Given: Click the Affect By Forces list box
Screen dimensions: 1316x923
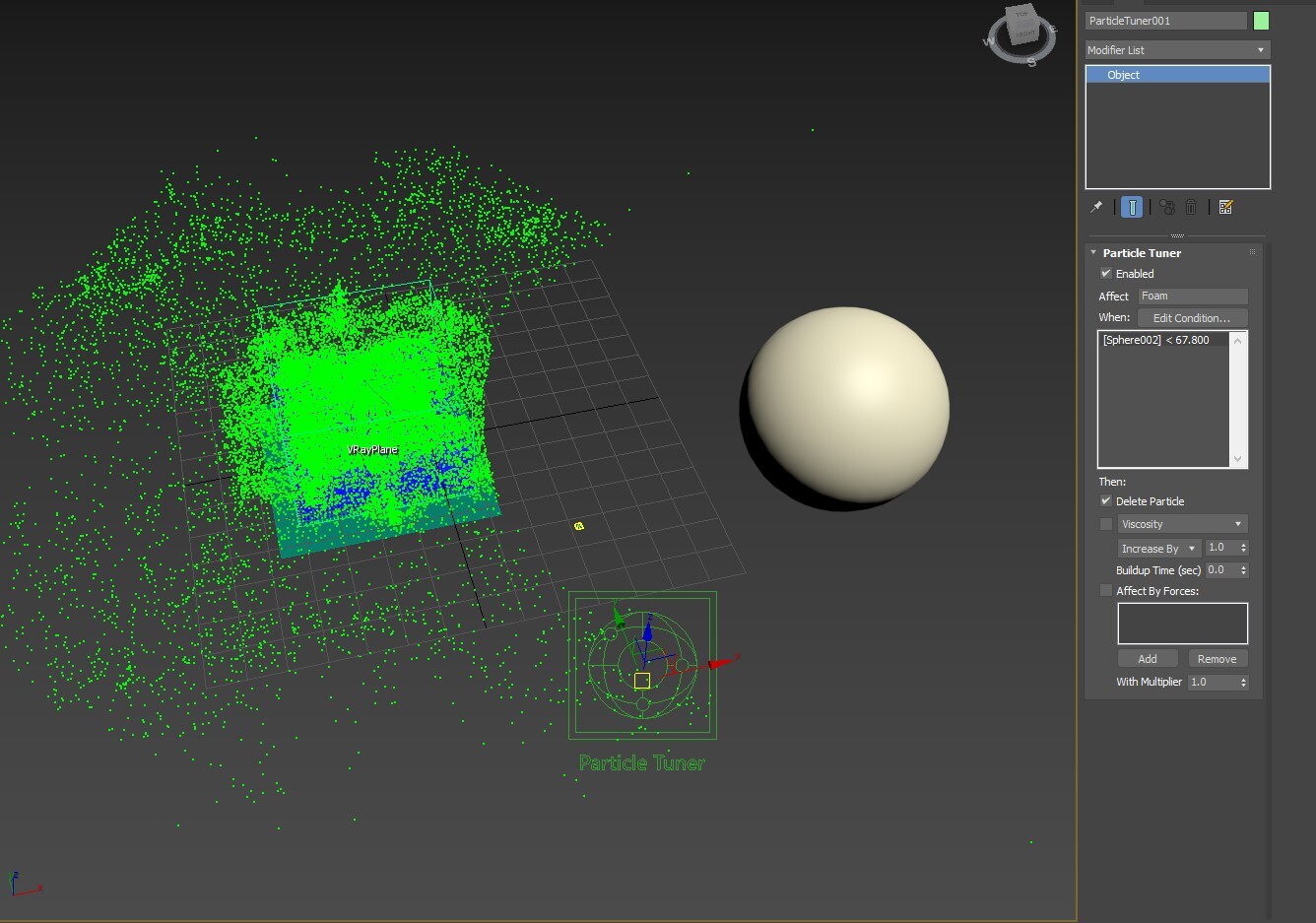Looking at the screenshot, I should coord(1183,624).
